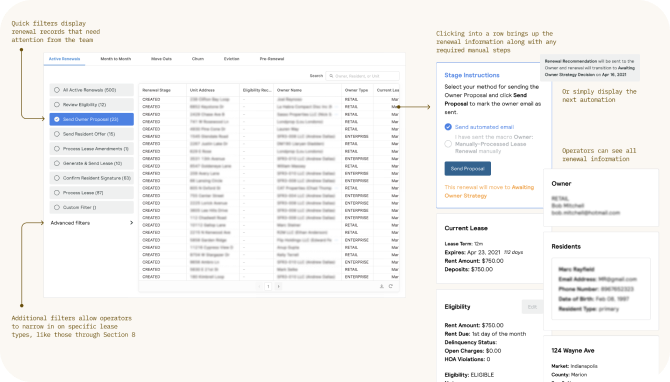Click 'Open Charges: $0.00' text
Screen dimensions: 670x382
473,351
